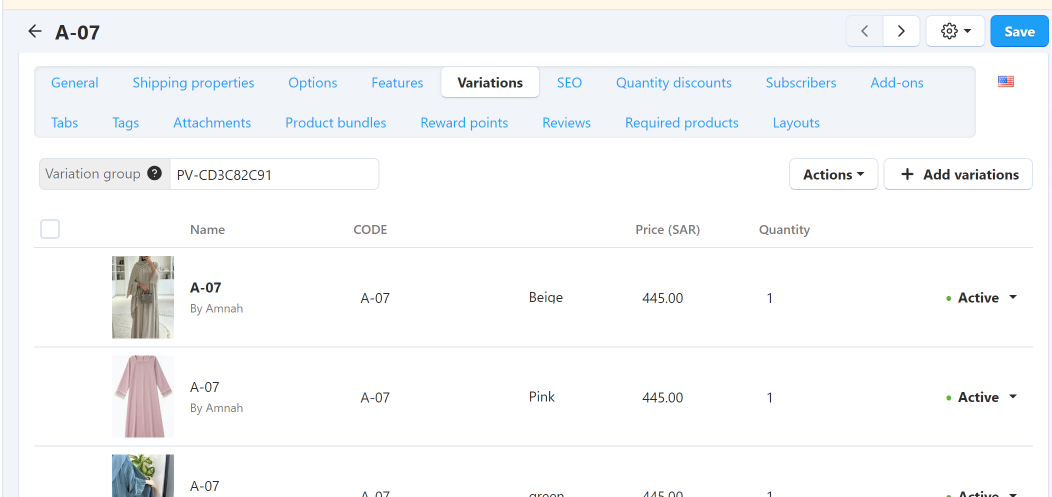Viewport: 1052px width, 497px height.
Task: Select the Variations tab
Action: (490, 82)
